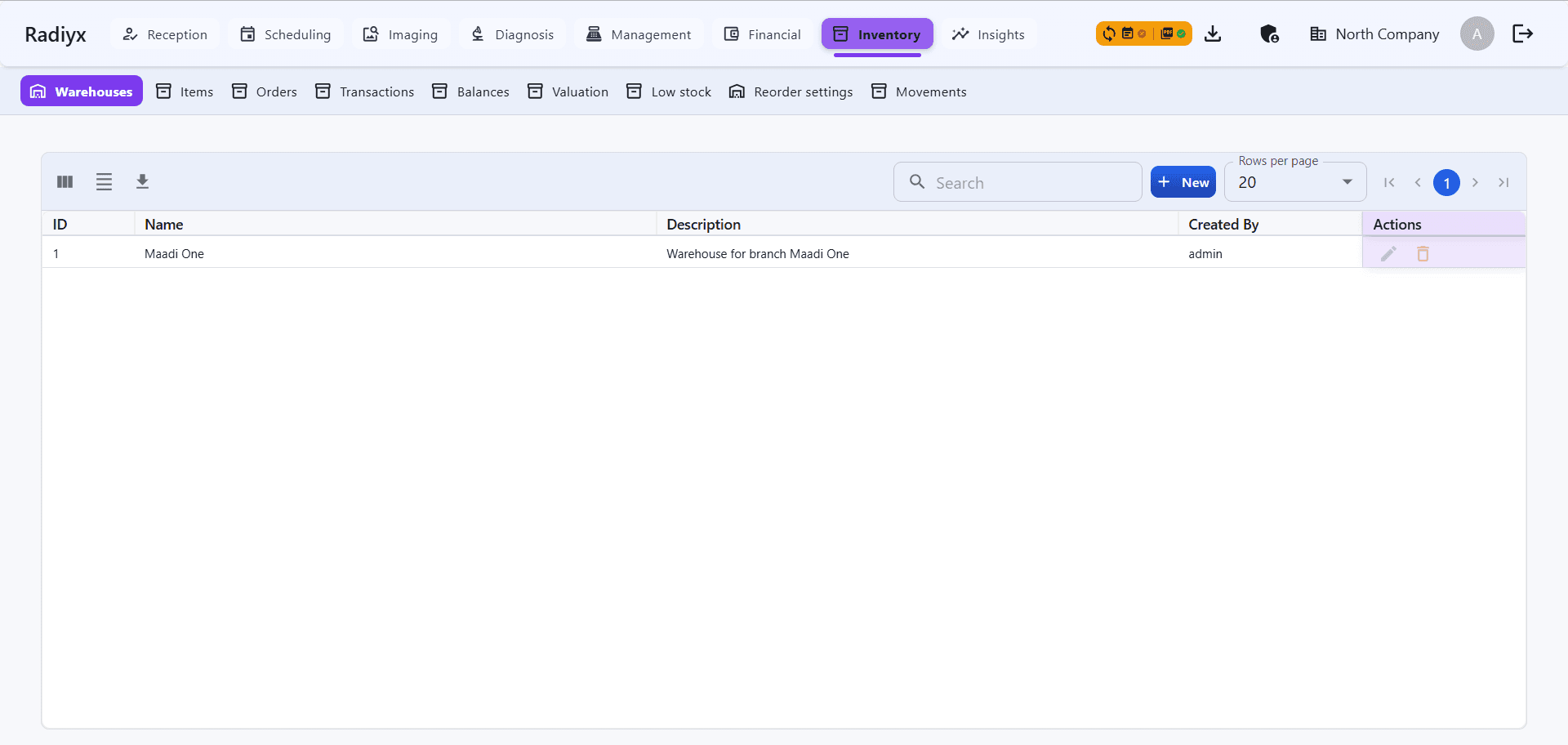Click the edit pencil icon for Maadi One

1388,254
